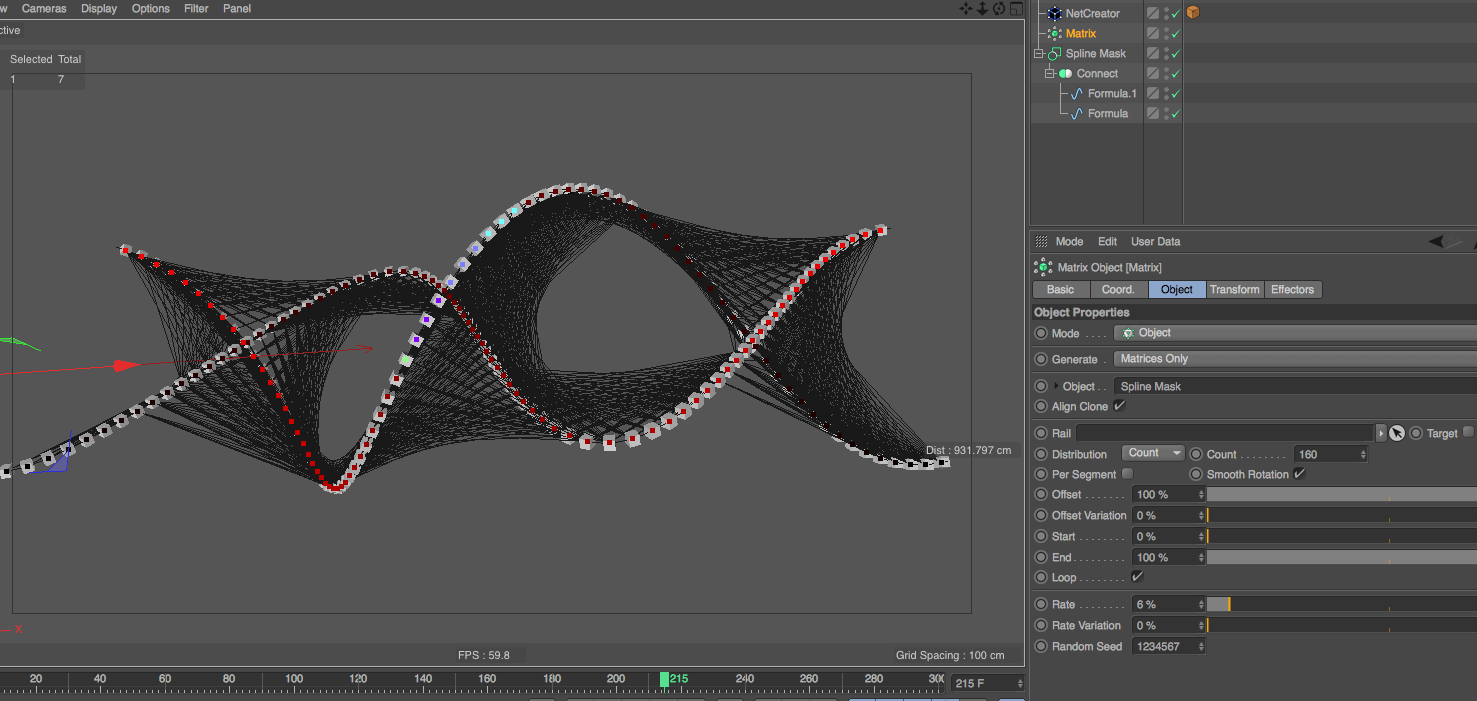Click the Spline Mask object icon
1477x701 pixels.
click(x=1054, y=54)
